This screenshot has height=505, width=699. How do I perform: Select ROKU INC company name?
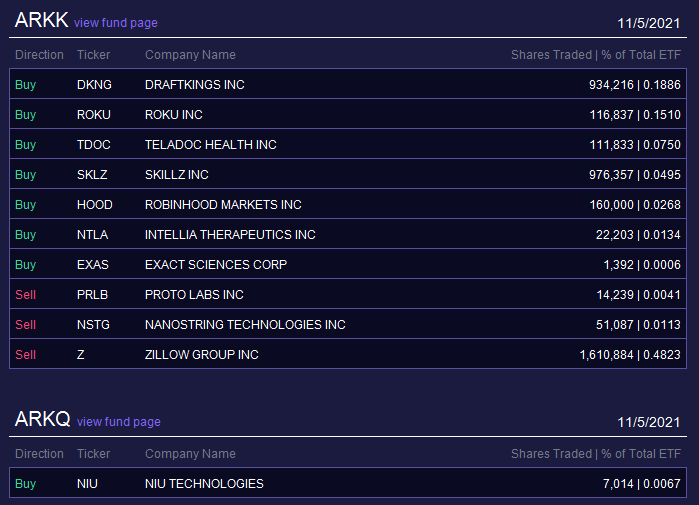pos(174,115)
